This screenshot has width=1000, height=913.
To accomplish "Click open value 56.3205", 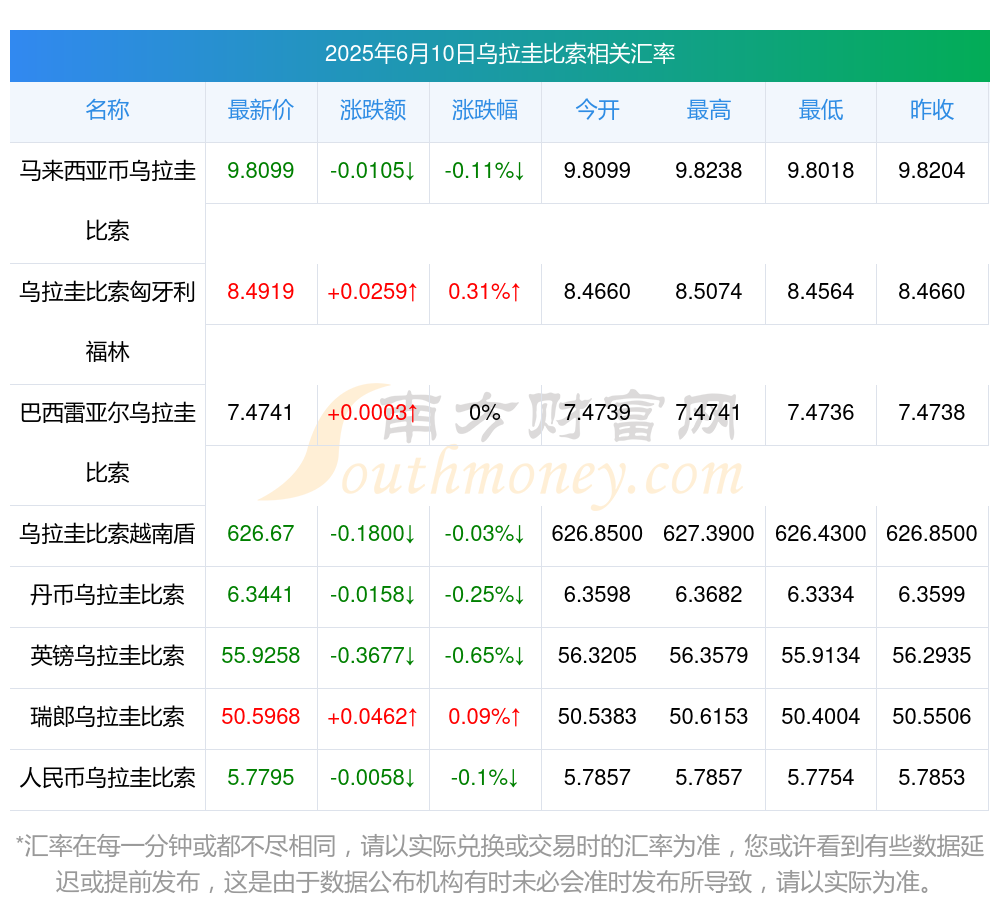I will pos(597,655).
